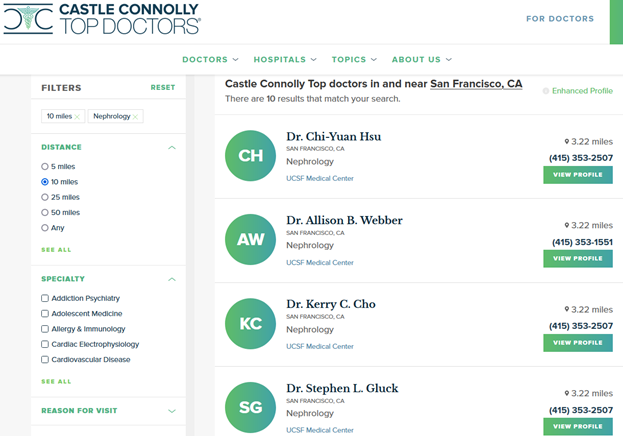Check the Allergy & Immunology specialty
623x437 pixels.
[x=45, y=329]
